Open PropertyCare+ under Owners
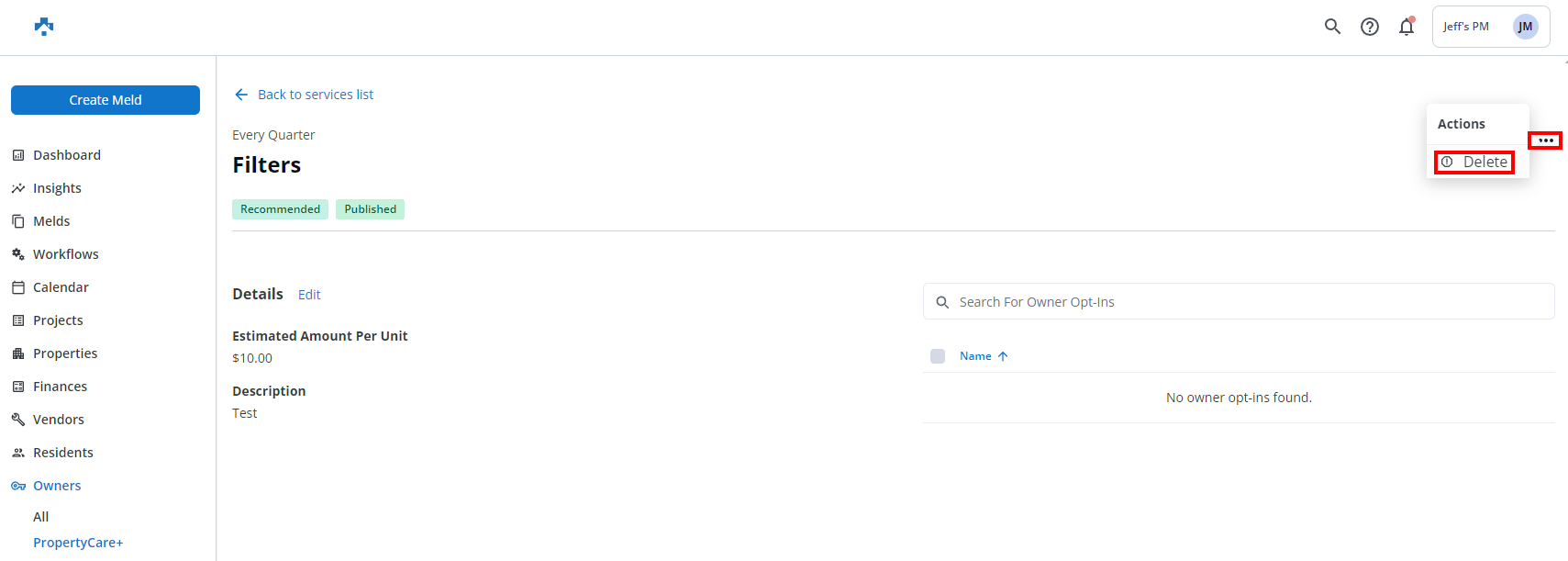 [78, 543]
